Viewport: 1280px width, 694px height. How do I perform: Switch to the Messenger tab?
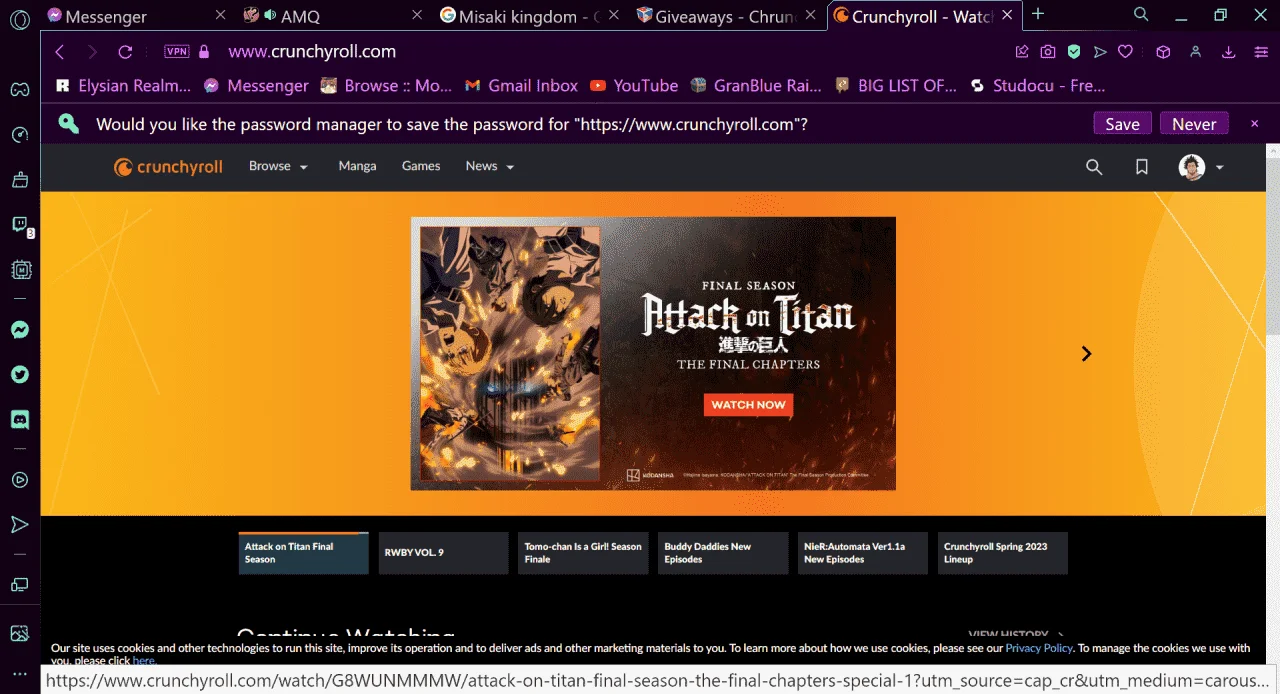(135, 16)
